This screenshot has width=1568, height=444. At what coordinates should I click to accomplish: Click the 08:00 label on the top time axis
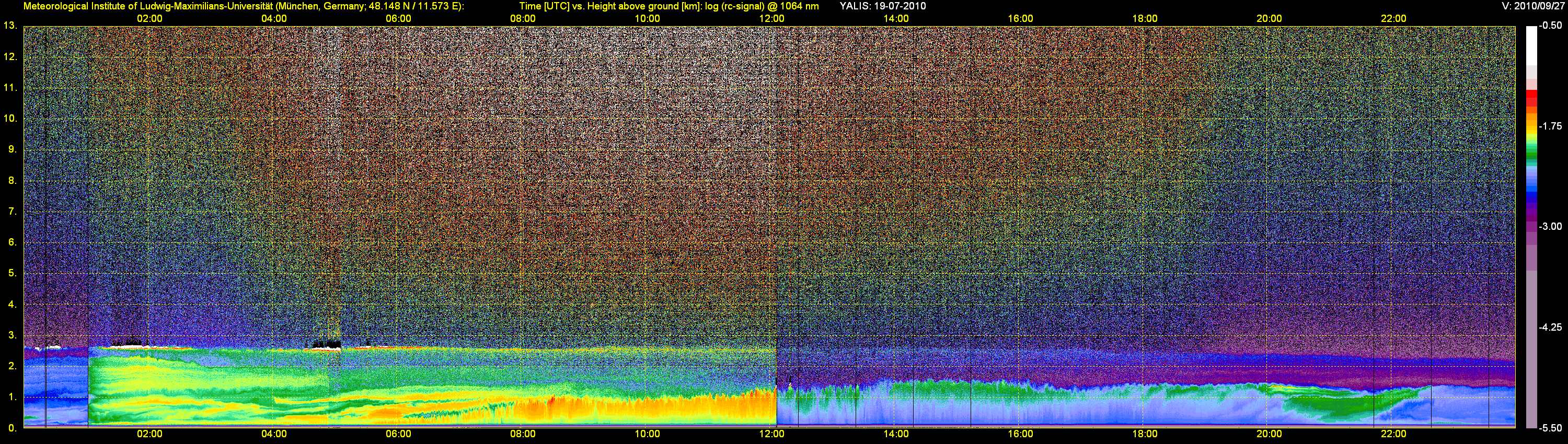[x=523, y=19]
